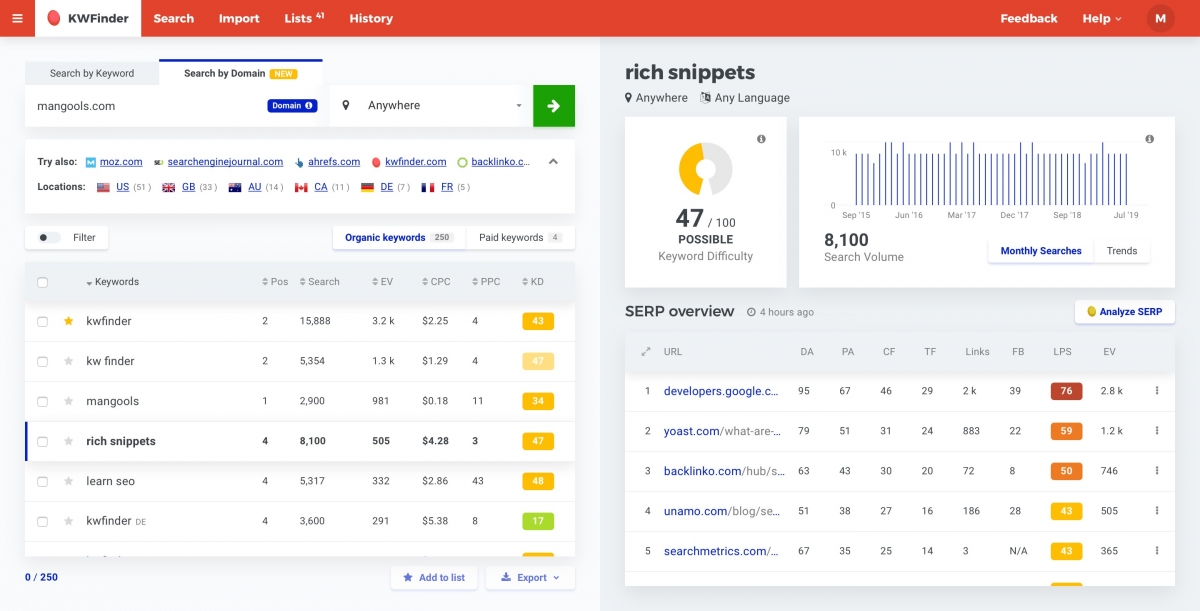This screenshot has height=611, width=1200.
Task: Select the Paid keywords tab
Action: click(x=519, y=238)
